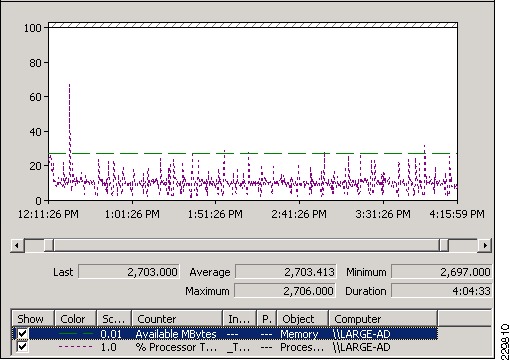Uncheck Show box for Available MBytes counter
This screenshot has height=361, width=510.
(23, 333)
